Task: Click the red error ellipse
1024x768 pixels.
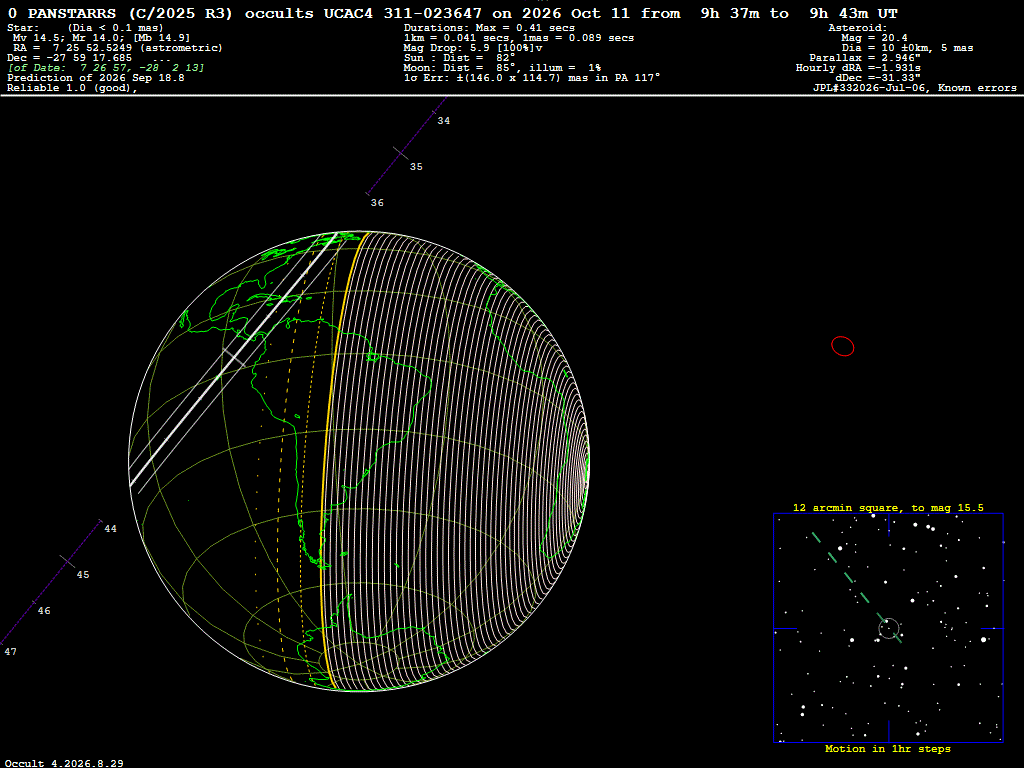Action: [x=842, y=346]
